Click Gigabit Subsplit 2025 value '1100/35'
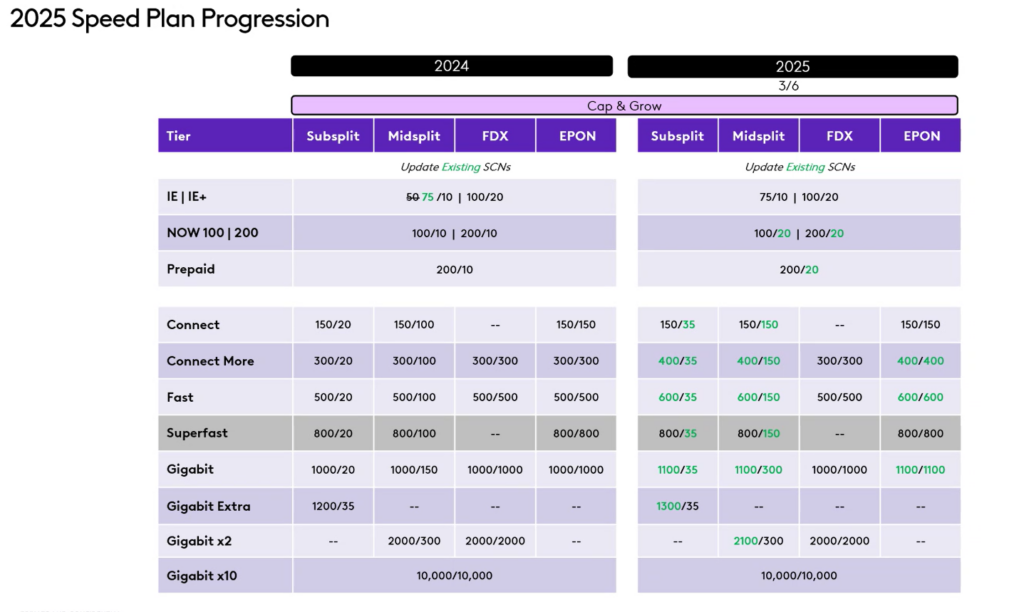 (x=677, y=470)
